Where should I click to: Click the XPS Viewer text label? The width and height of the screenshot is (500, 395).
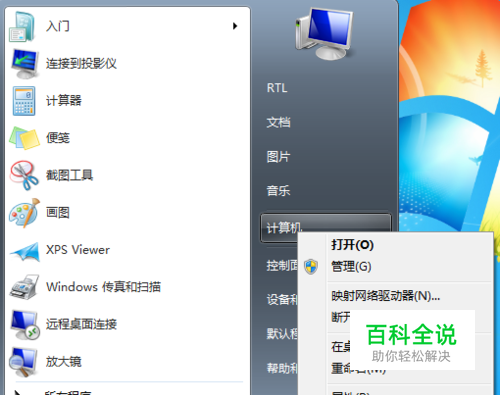point(78,250)
